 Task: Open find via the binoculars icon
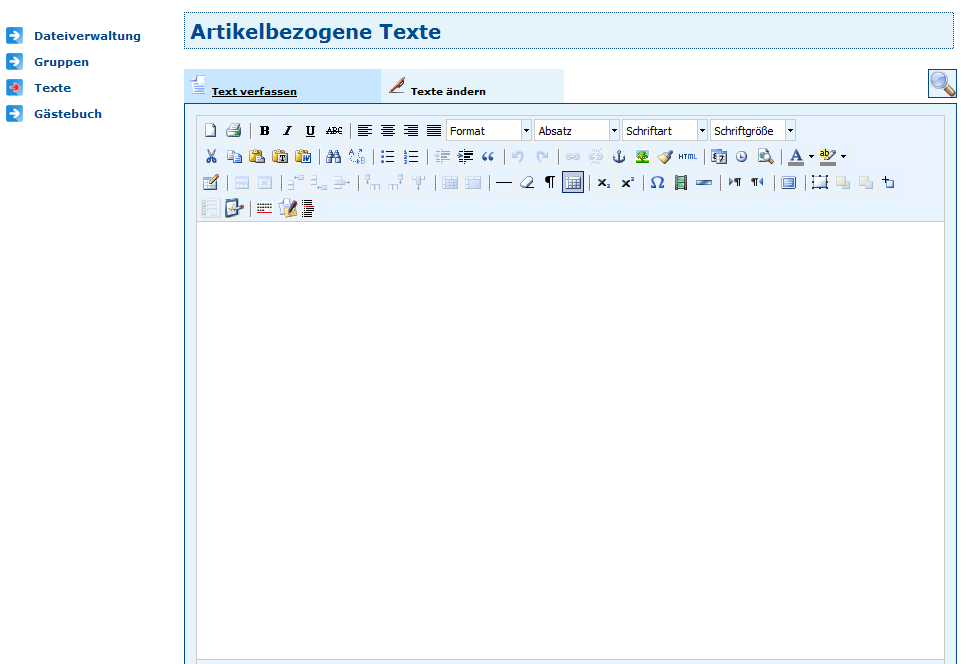click(x=334, y=156)
